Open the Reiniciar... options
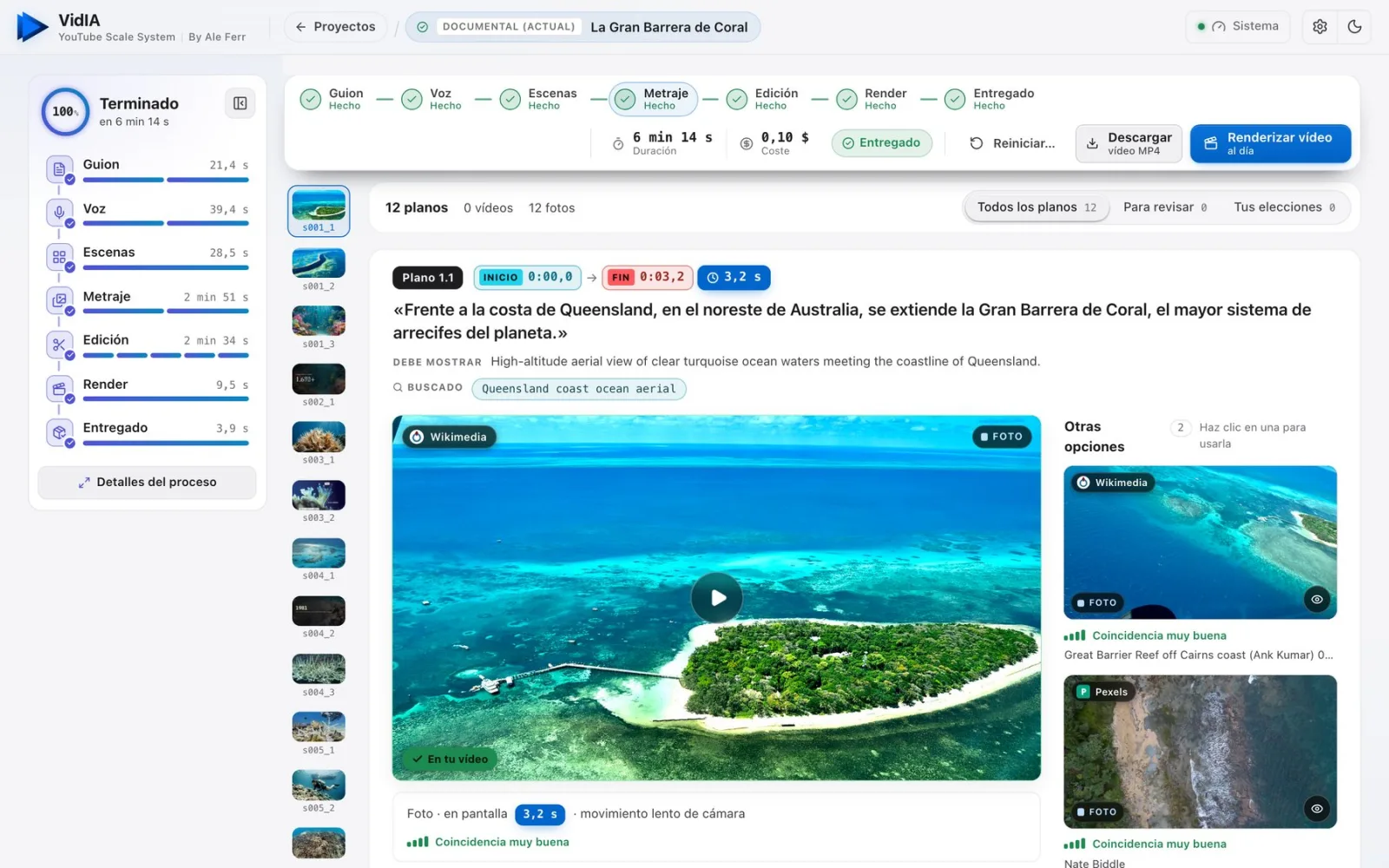This screenshot has width=1389, height=868. pos(1012,143)
